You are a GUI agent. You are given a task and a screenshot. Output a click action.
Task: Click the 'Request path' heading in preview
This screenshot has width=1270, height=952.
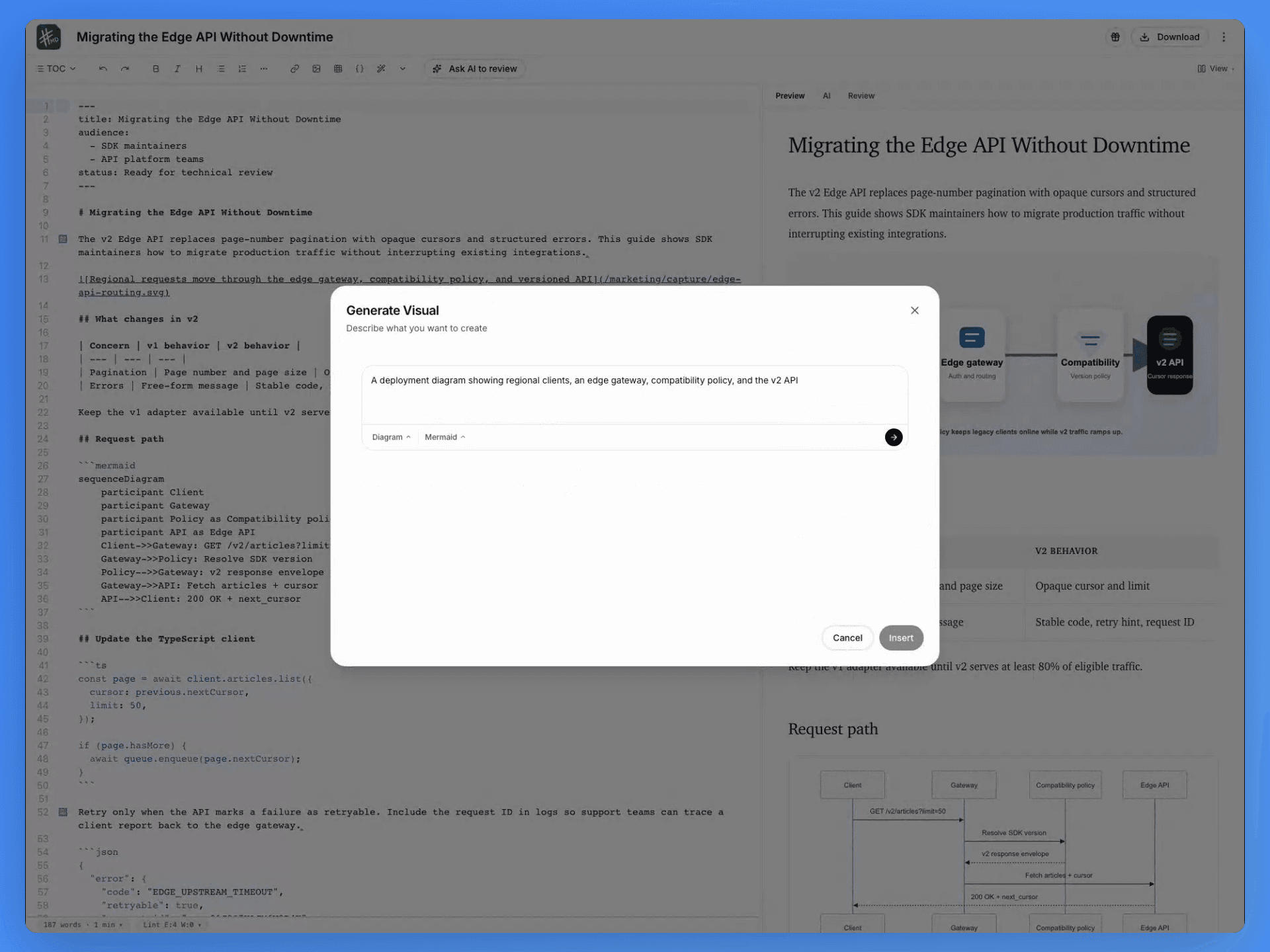(x=833, y=729)
